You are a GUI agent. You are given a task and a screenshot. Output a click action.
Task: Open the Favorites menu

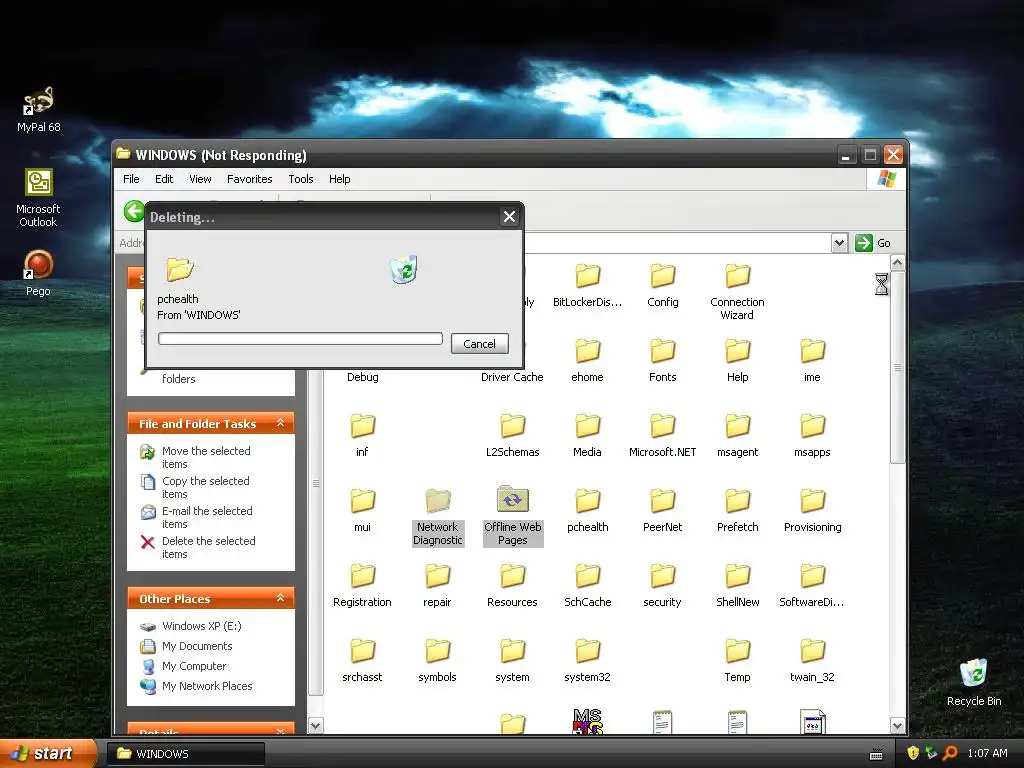(249, 179)
